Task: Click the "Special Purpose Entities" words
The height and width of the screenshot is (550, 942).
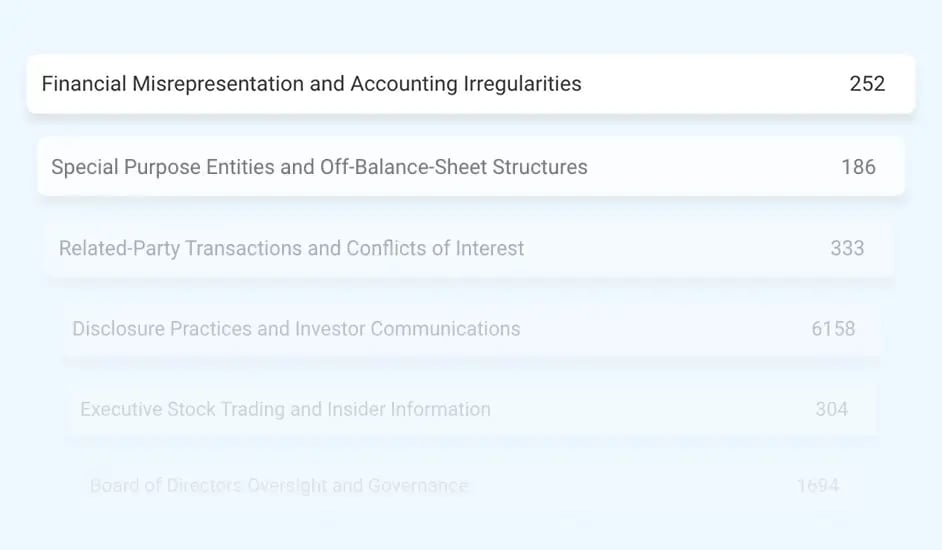Action: pyautogui.click(x=163, y=167)
